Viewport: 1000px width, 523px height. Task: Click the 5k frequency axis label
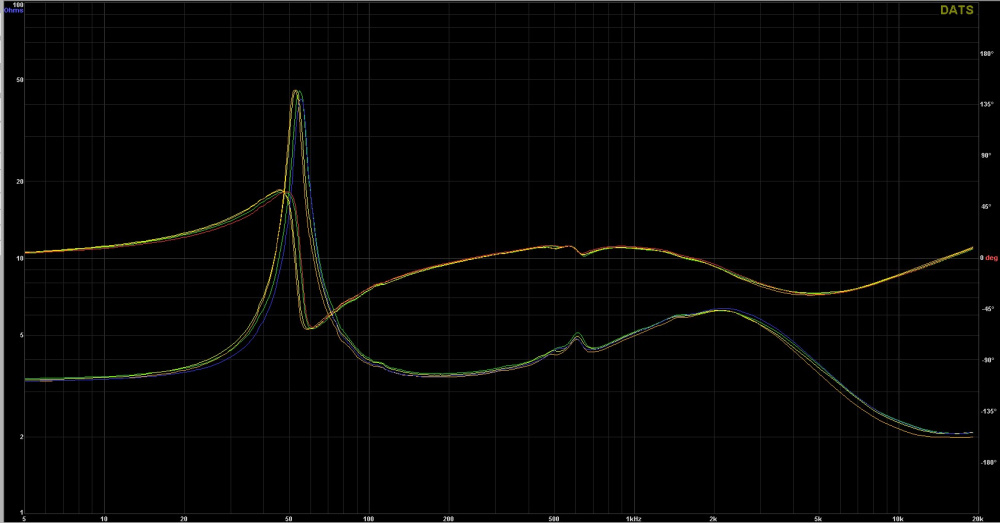tap(818, 519)
